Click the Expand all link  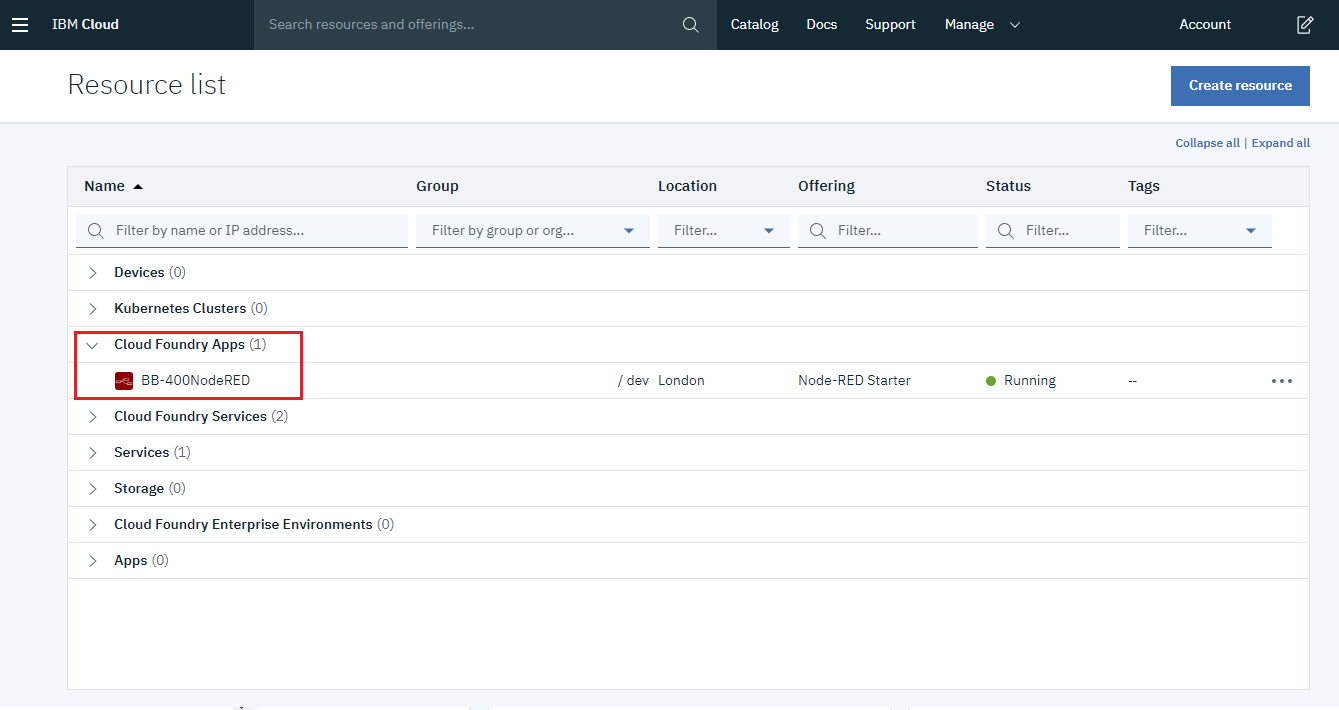click(x=1280, y=142)
